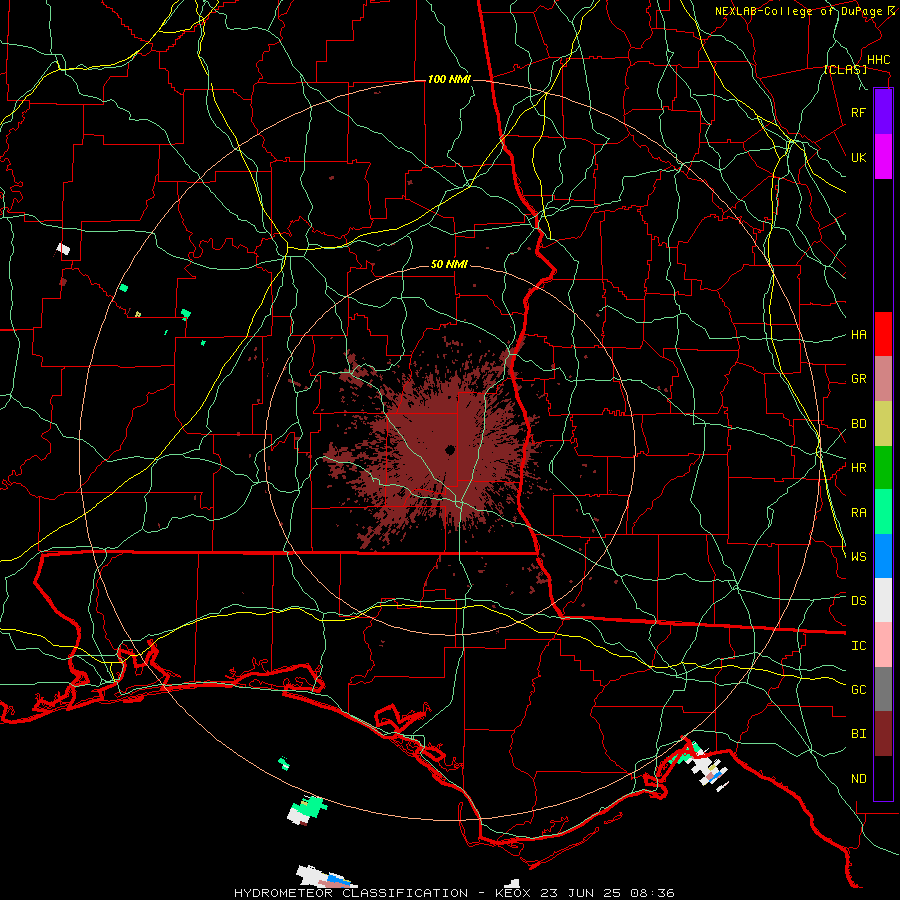Click the 'HR' legend label text
900x900 pixels.
(858, 468)
